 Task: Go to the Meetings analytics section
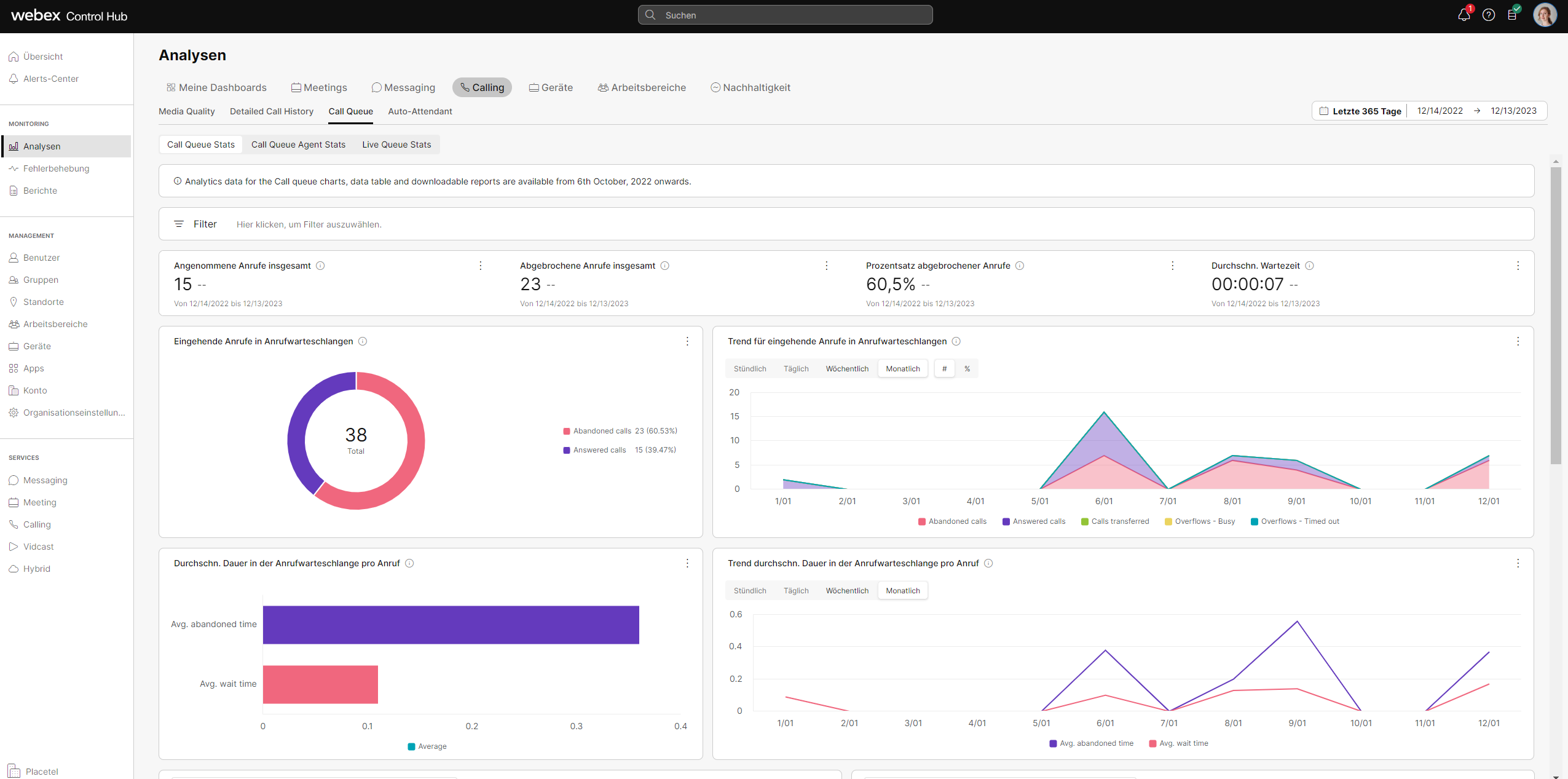click(319, 87)
